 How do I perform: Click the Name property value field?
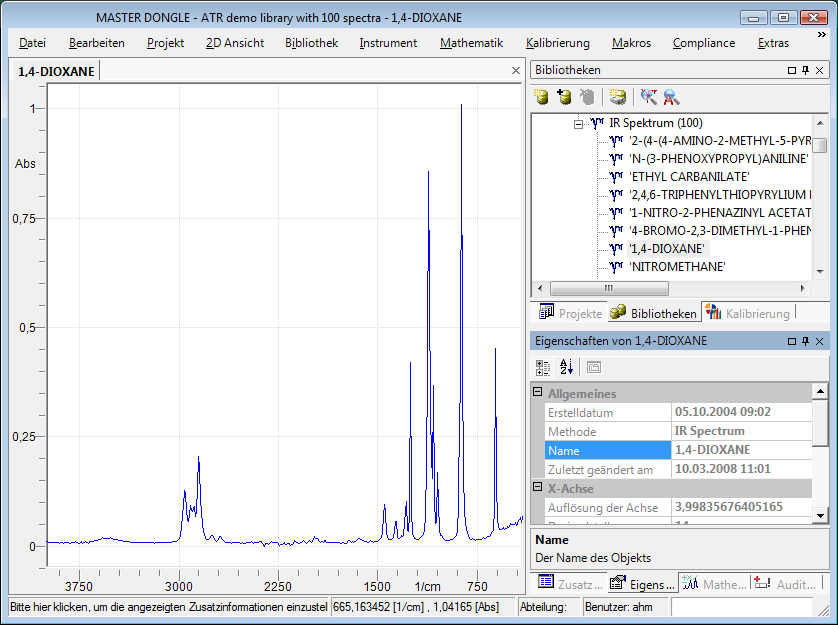738,450
